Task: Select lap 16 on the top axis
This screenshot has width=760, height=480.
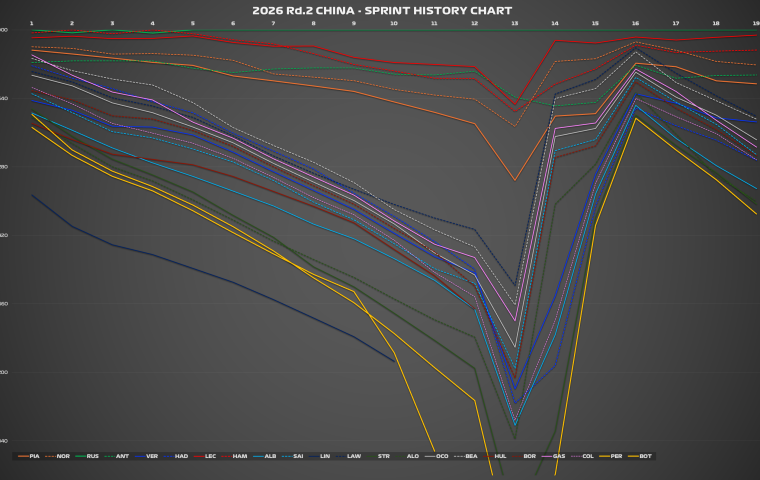Action: pos(635,22)
